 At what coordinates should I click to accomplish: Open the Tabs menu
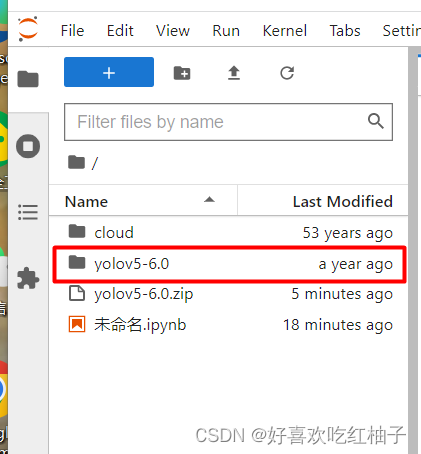345,31
